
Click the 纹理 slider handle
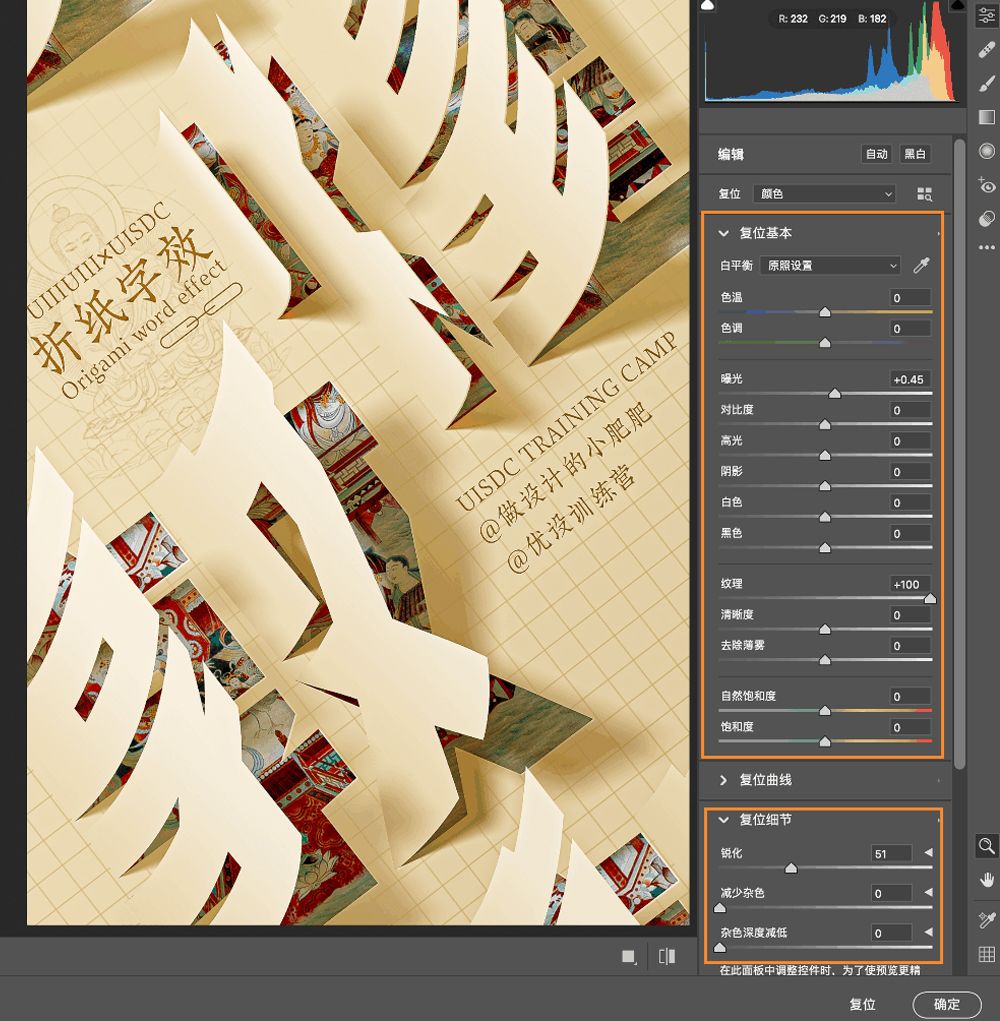pyautogui.click(x=930, y=598)
